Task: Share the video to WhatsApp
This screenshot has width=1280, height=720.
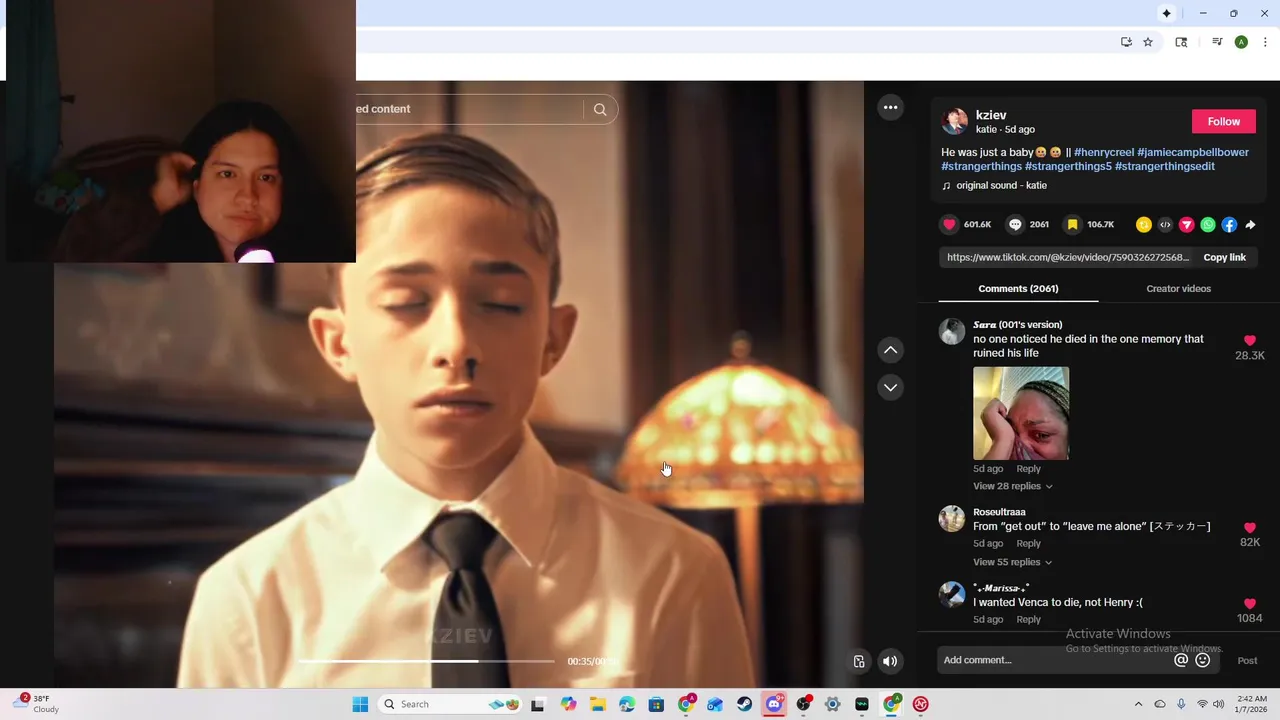Action: point(1208,225)
